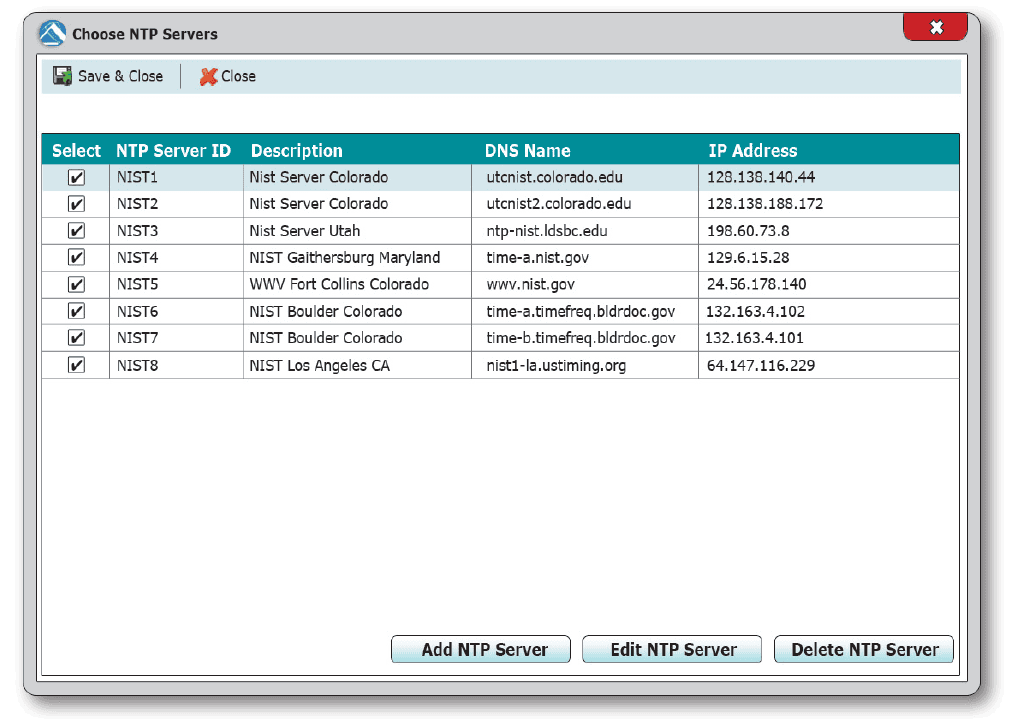Click the NIST Los Angeles CA description
Viewport: 1014px width, 728px height.
319,365
